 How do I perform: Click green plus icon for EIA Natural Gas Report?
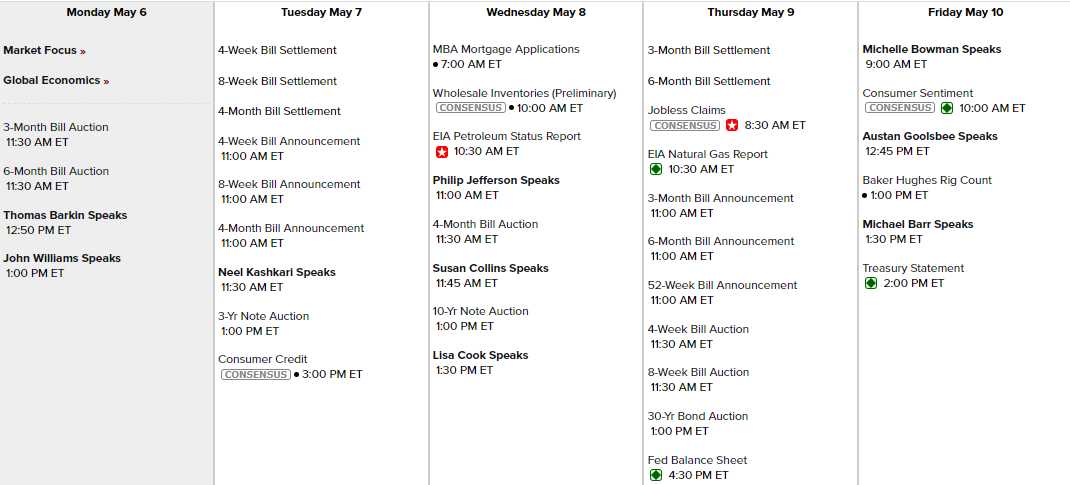(656, 169)
